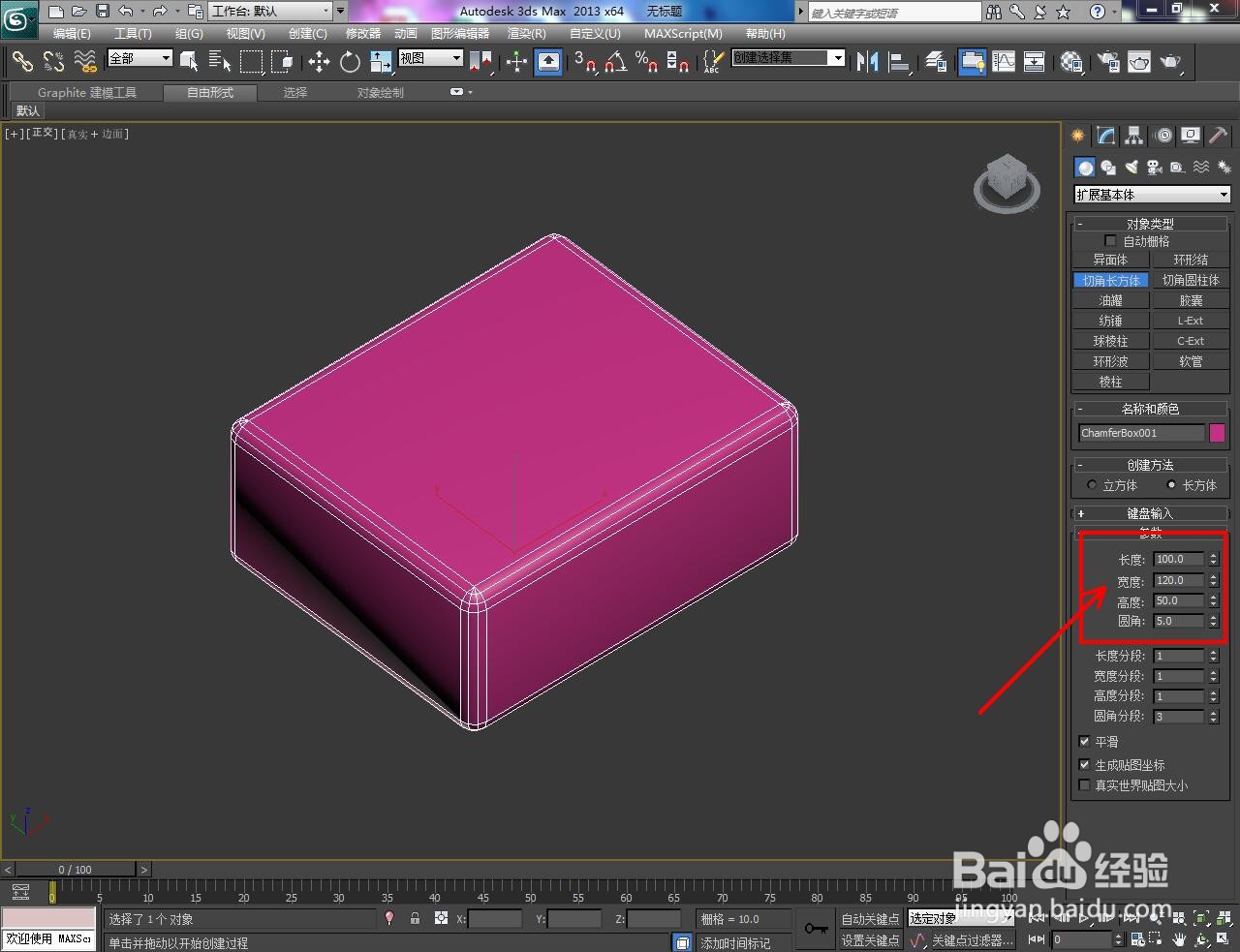1240x952 pixels.
Task: Uncheck the 平滑 checkbox
Action: (1085, 741)
